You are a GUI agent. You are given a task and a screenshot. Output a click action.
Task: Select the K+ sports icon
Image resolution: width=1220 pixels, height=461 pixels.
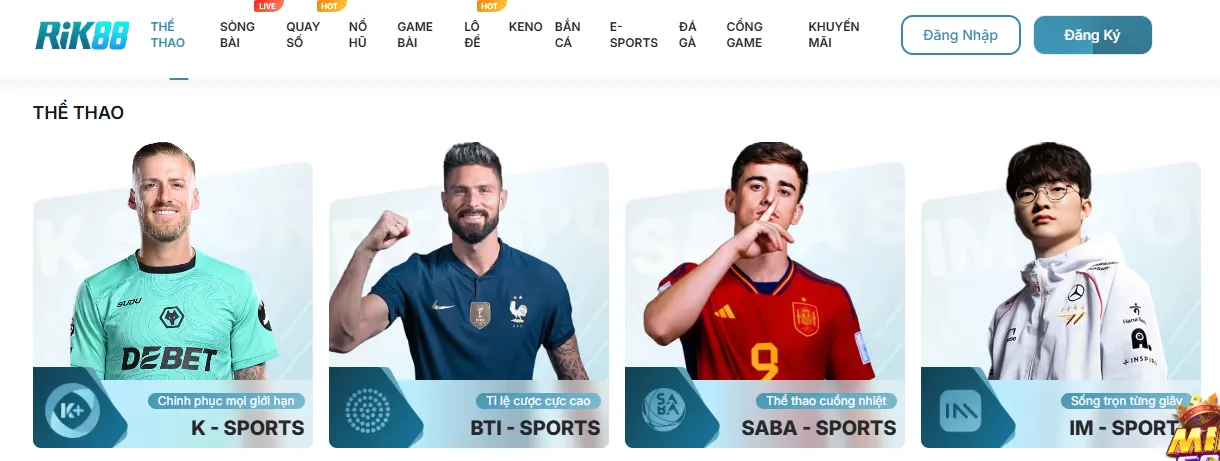click(72, 410)
